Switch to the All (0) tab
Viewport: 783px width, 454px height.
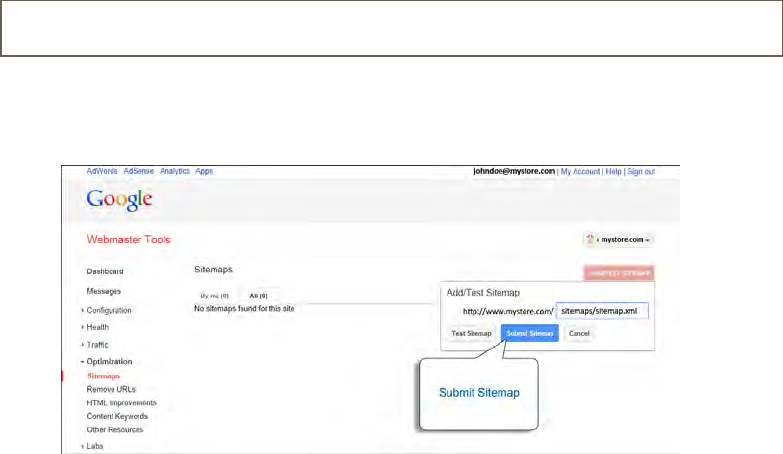(258, 296)
